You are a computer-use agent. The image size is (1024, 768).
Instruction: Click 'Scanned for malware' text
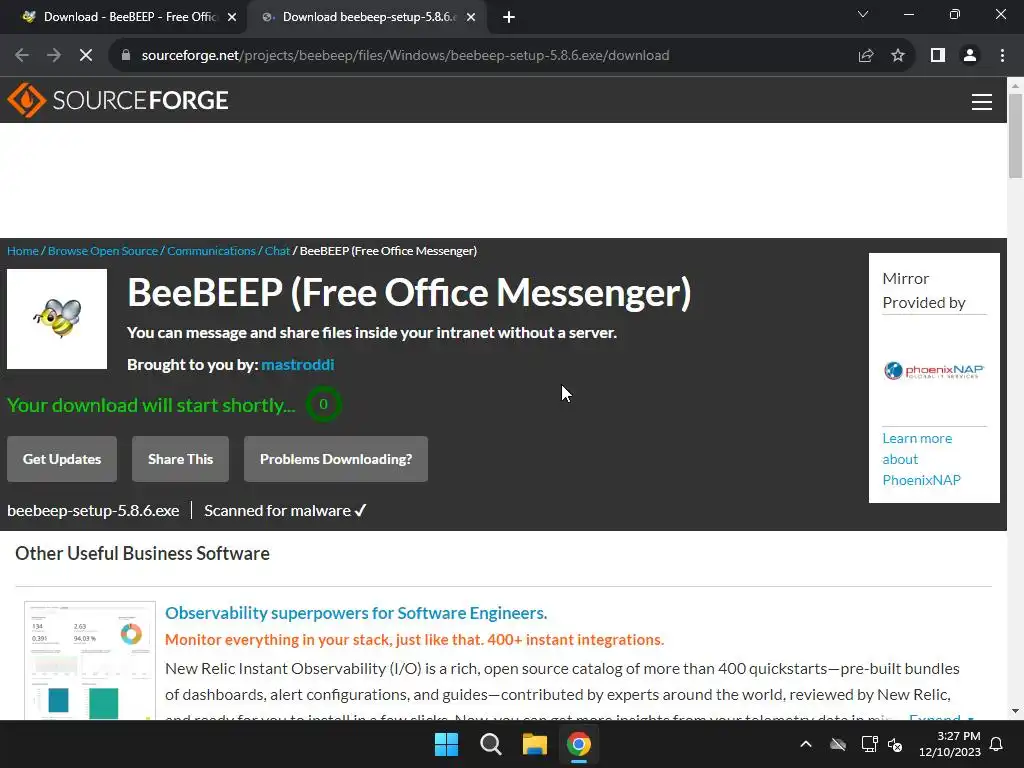click(278, 511)
